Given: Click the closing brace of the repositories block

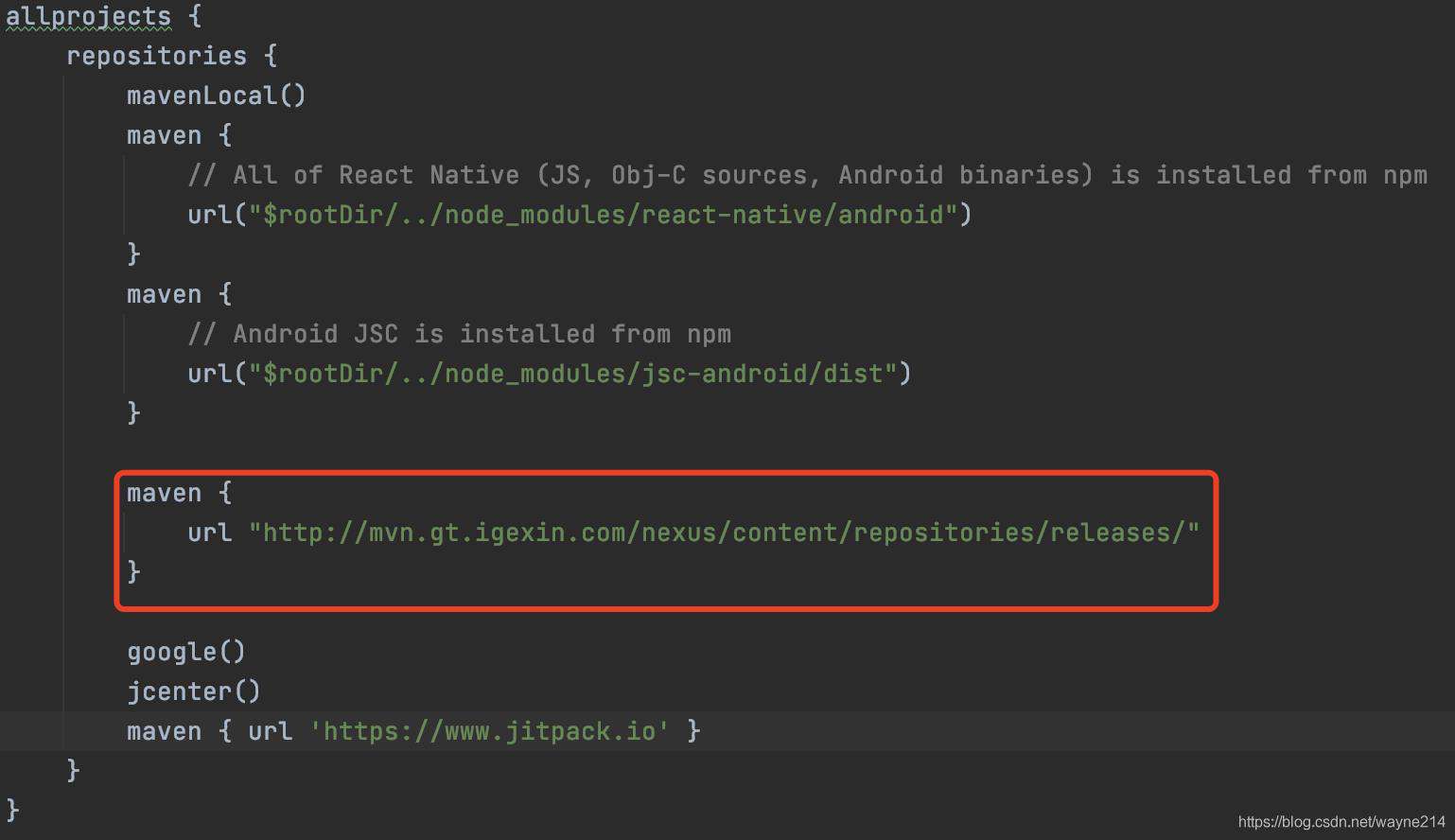Looking at the screenshot, I should (73, 770).
